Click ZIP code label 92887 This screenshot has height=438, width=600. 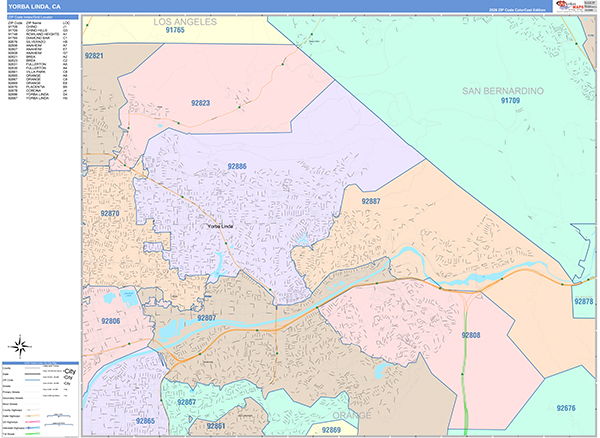371,201
